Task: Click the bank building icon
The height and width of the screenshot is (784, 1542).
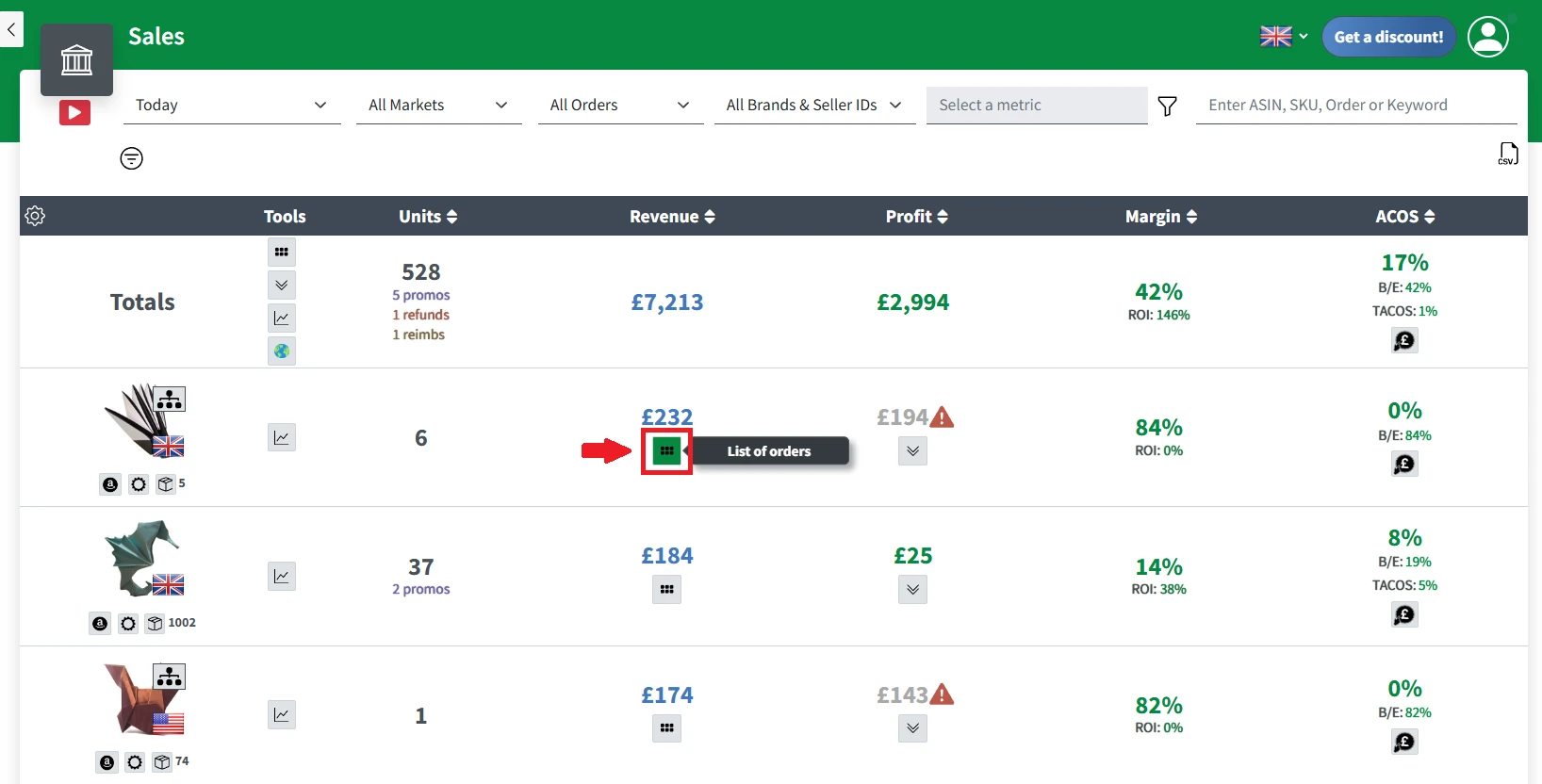Action: (76, 60)
